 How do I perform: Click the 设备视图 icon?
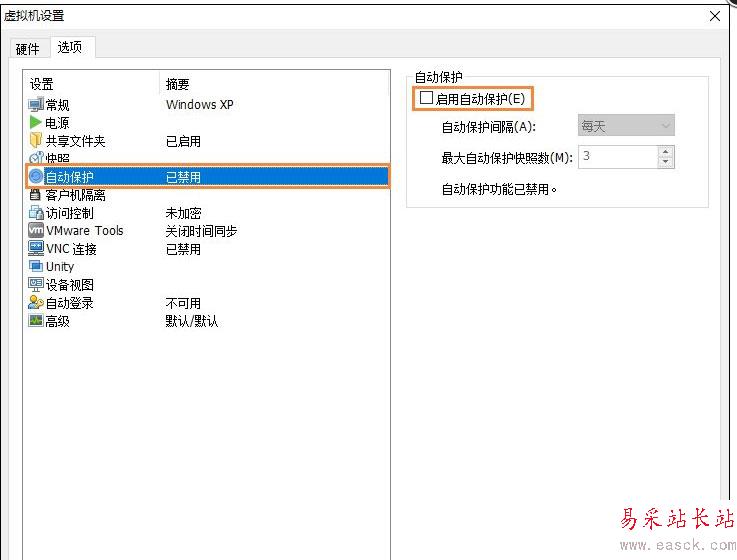point(36,284)
